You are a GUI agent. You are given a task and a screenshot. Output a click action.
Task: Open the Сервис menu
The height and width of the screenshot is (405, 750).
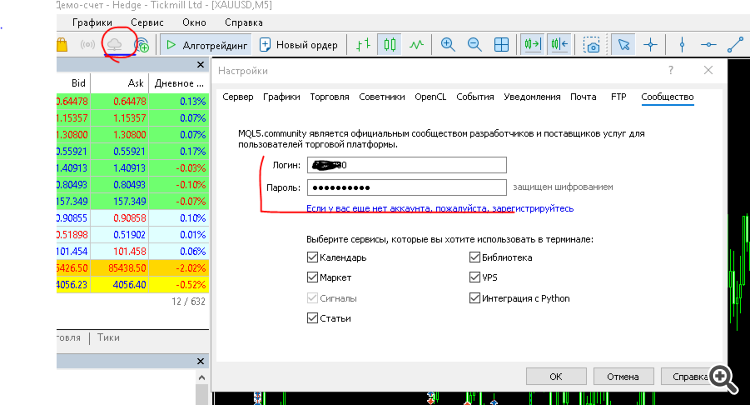[x=147, y=22]
